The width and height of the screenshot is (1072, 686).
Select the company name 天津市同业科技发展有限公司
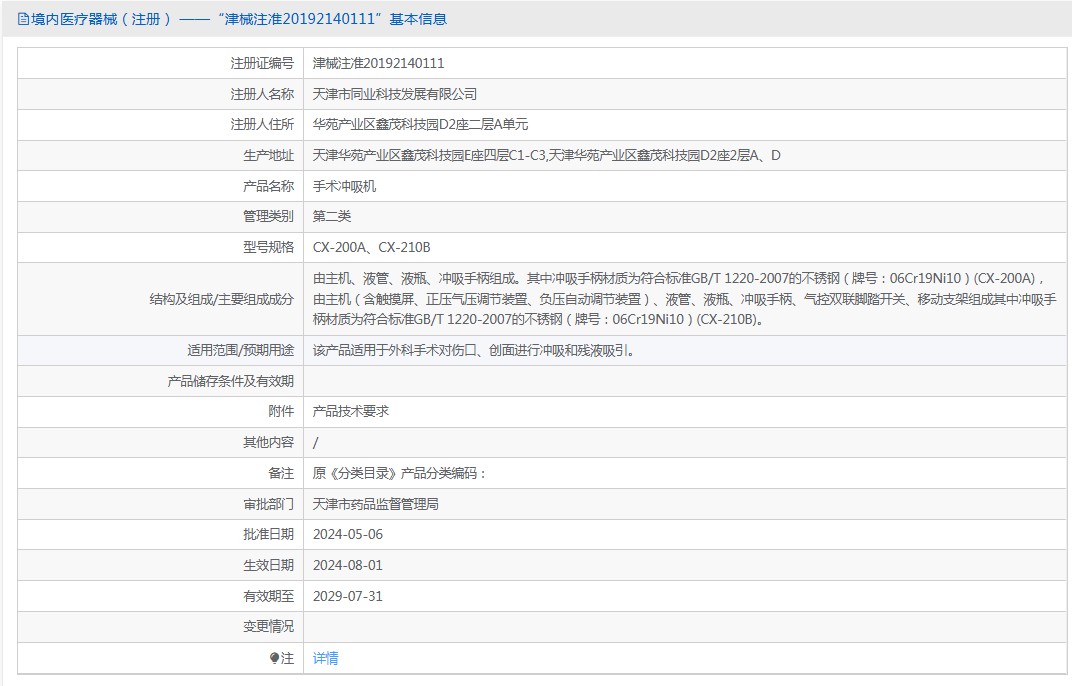click(x=394, y=93)
